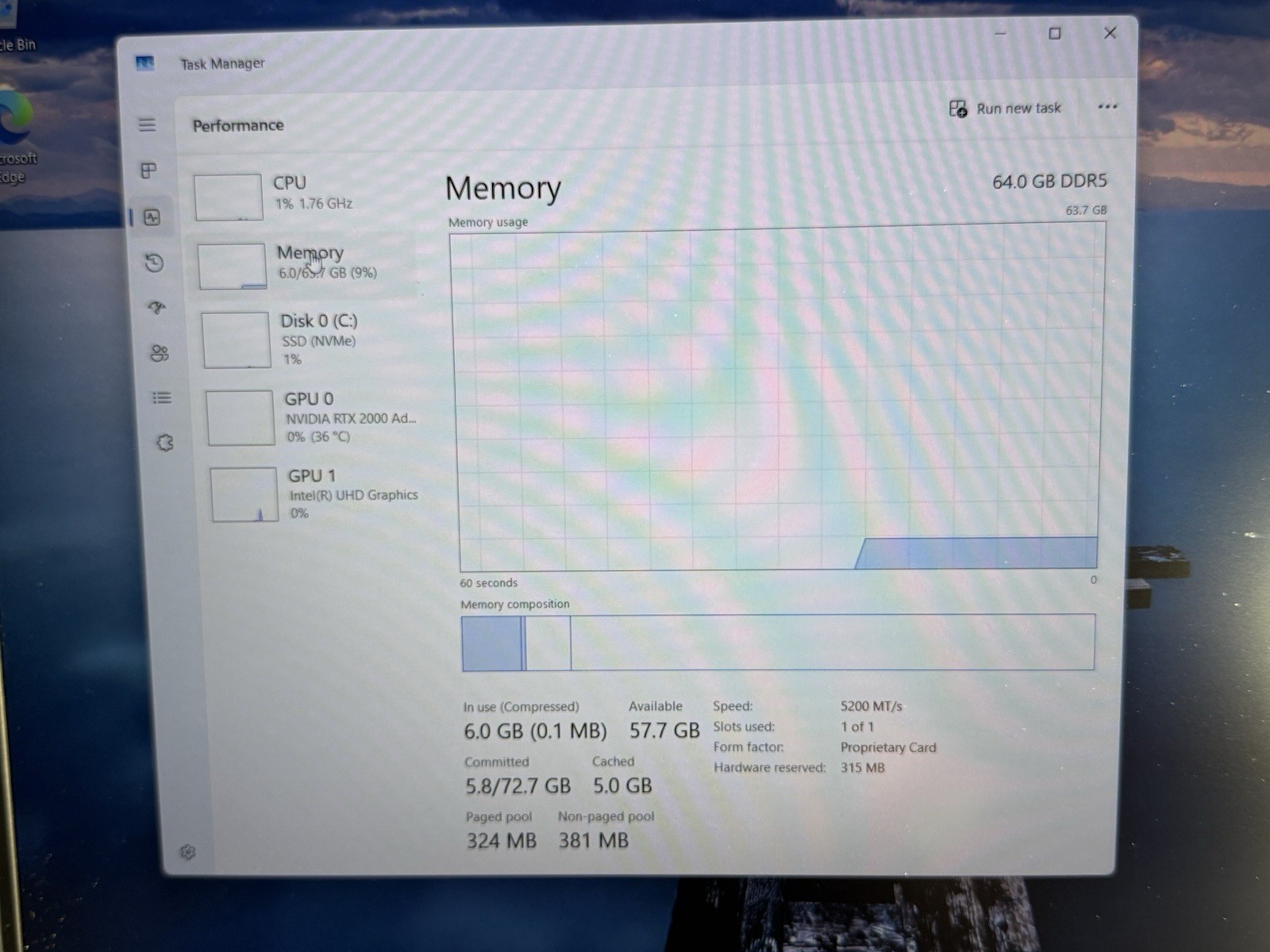Select the Disk 0 (C:) entry
The width and height of the screenshot is (1270, 952).
coord(306,340)
